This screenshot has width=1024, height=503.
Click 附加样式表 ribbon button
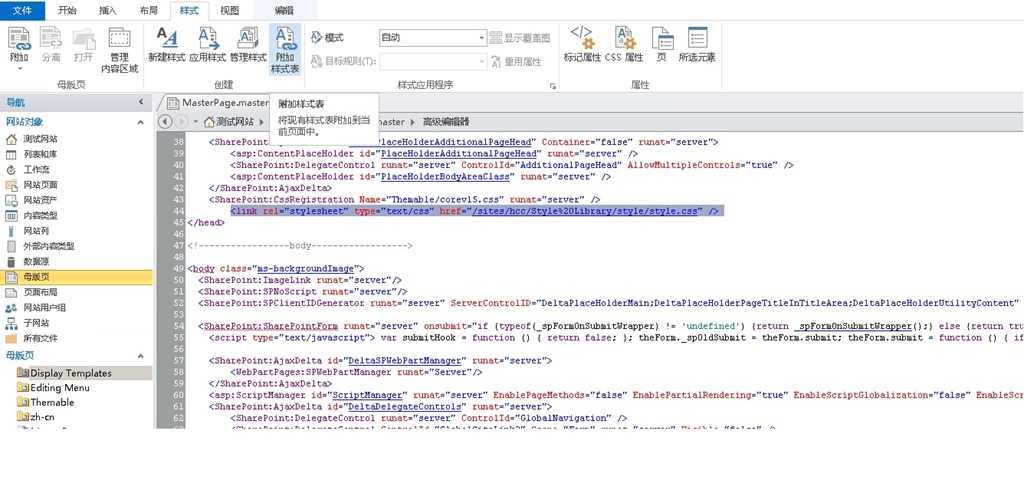(x=285, y=50)
